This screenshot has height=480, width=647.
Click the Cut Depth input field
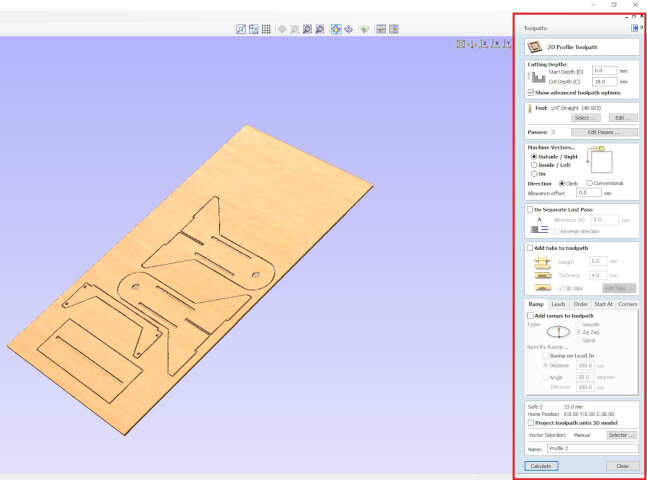click(604, 82)
